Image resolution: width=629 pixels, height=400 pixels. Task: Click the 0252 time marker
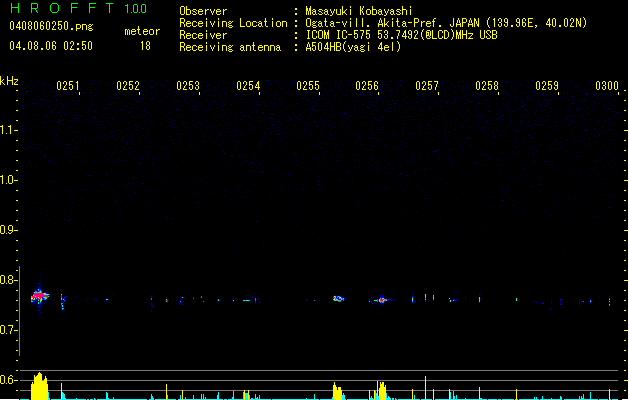(128, 86)
